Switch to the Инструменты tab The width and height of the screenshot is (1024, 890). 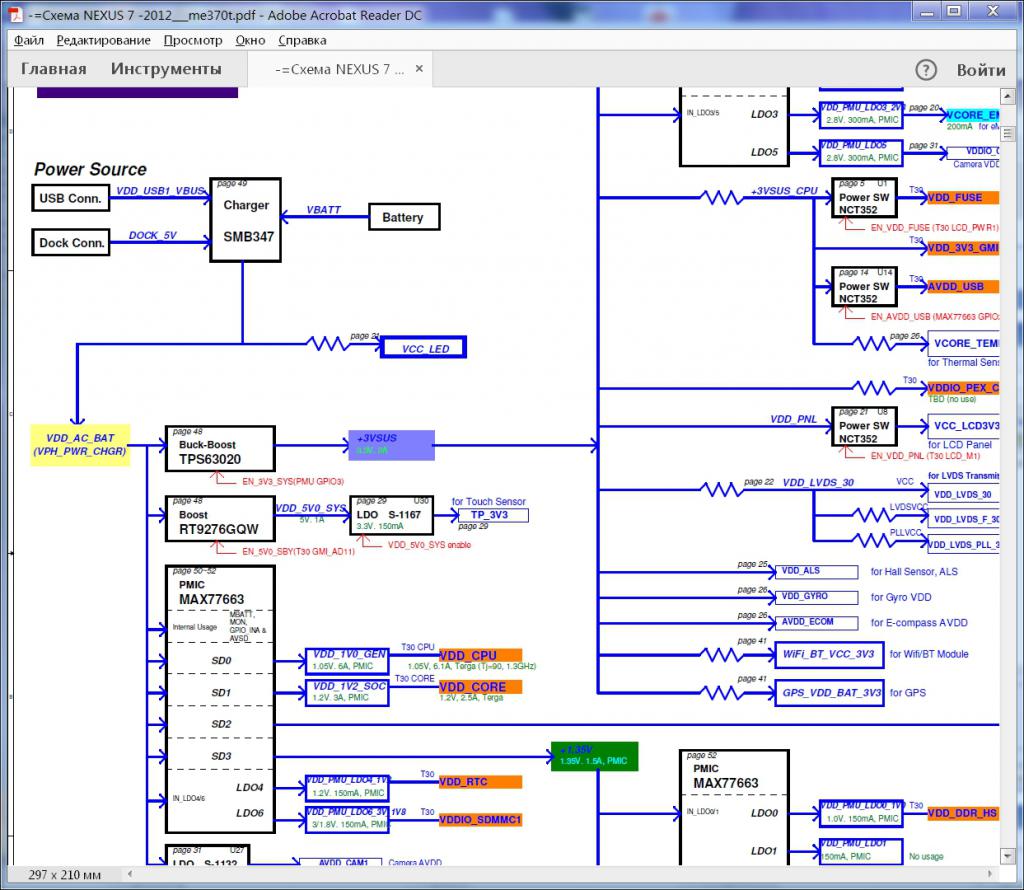(166, 70)
